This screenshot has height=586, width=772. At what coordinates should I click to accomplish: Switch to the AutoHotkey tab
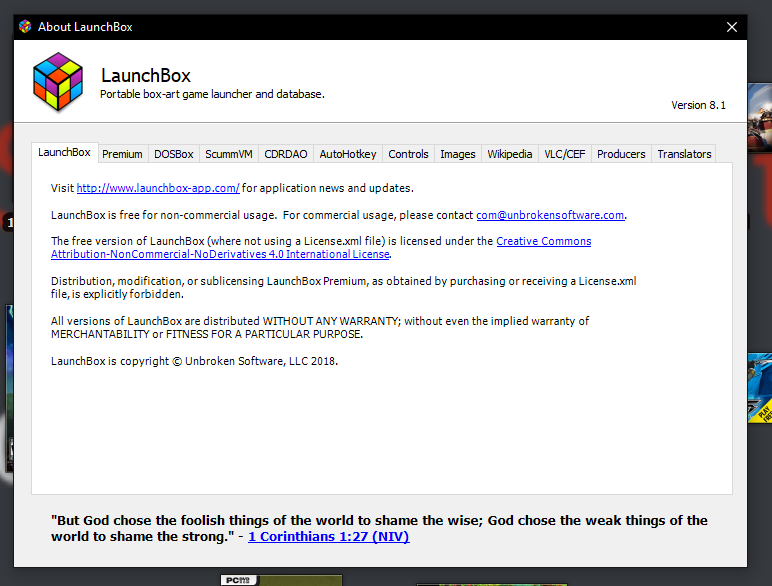348,154
